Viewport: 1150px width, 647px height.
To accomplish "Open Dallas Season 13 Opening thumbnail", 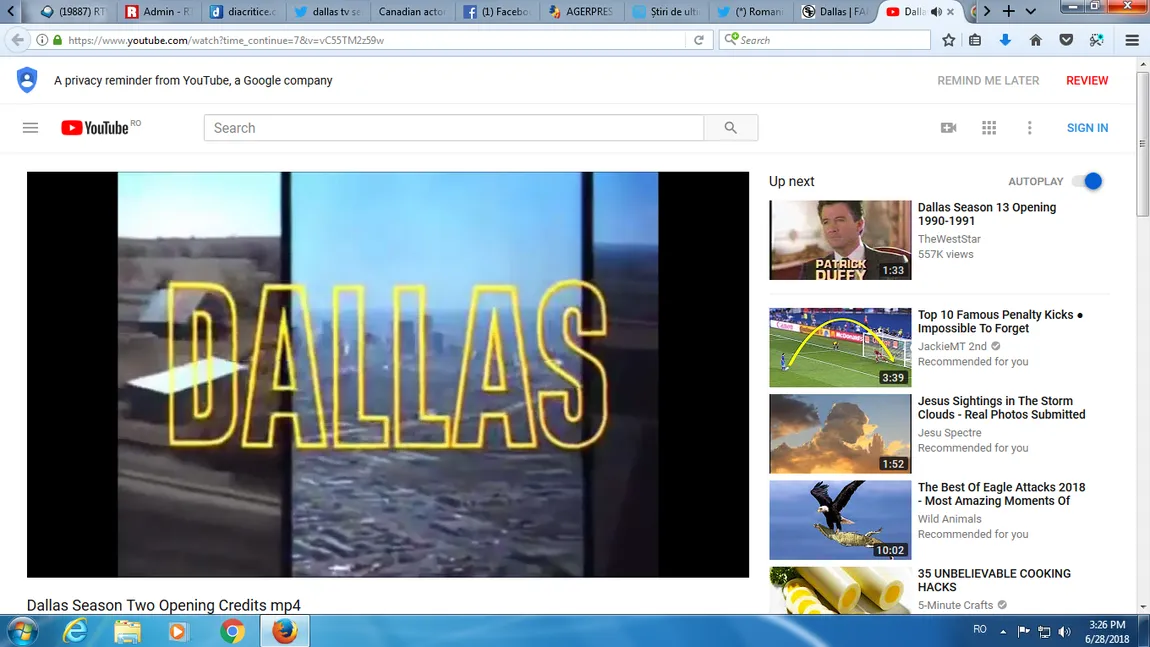I will point(840,240).
